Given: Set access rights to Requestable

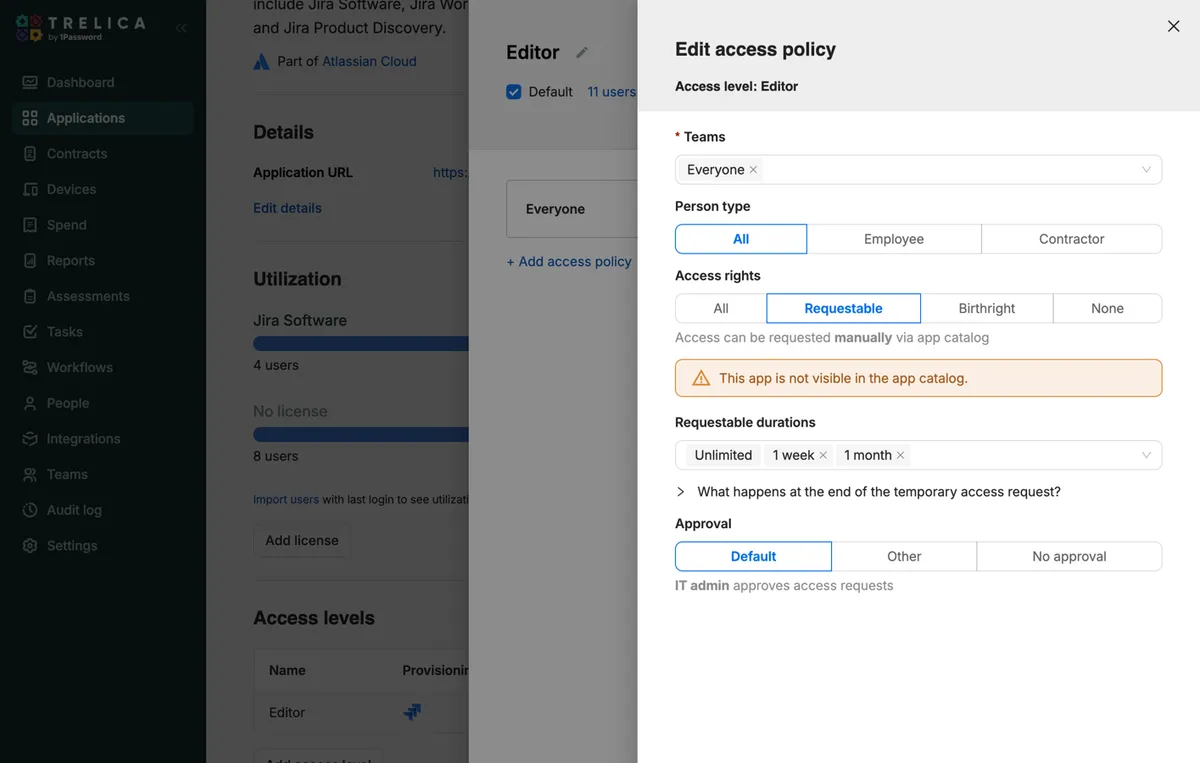Looking at the screenshot, I should [844, 308].
